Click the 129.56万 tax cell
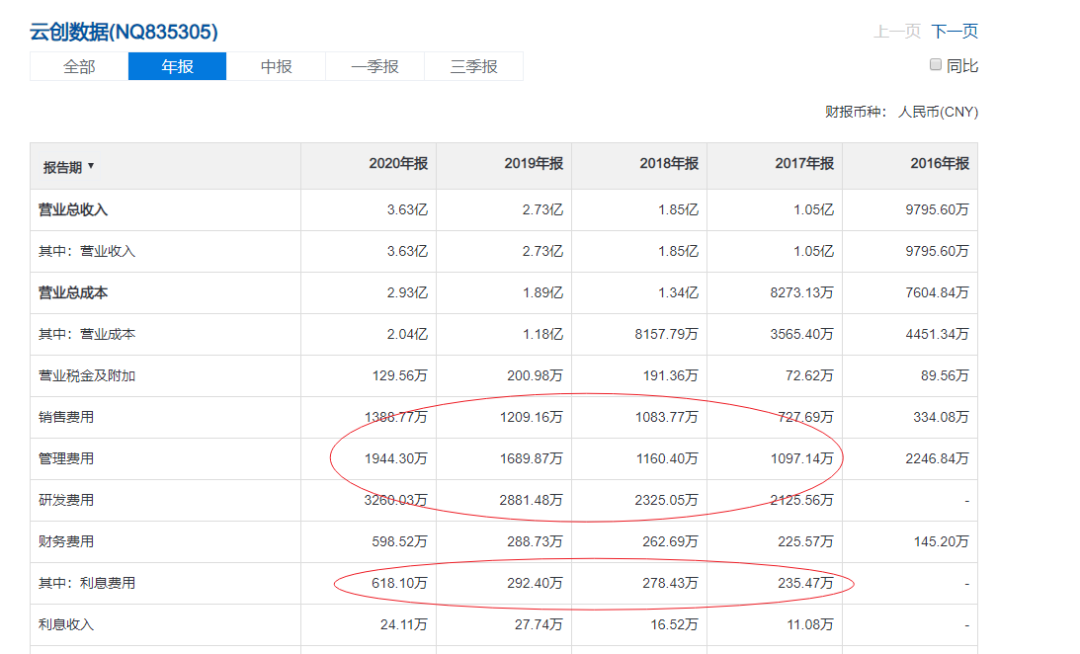1080x654 pixels. pos(400,376)
